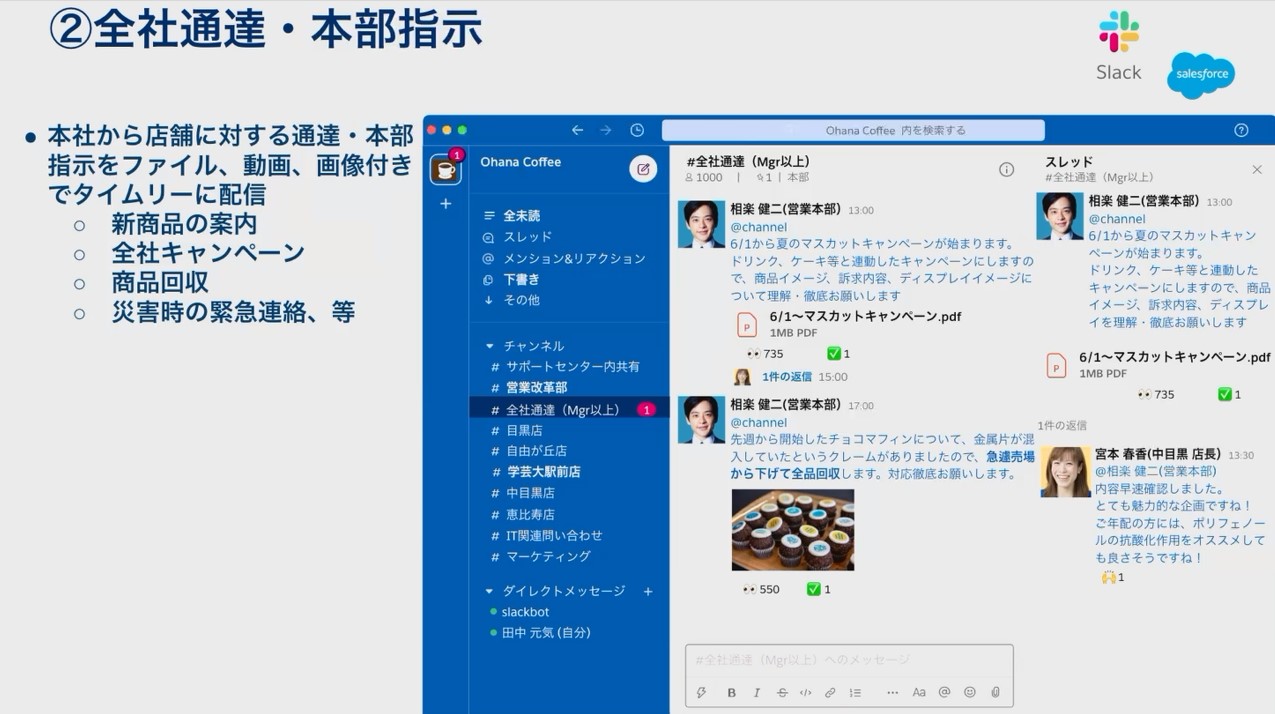Expand その他 in the sidebar
The height and width of the screenshot is (714, 1275).
click(x=520, y=300)
